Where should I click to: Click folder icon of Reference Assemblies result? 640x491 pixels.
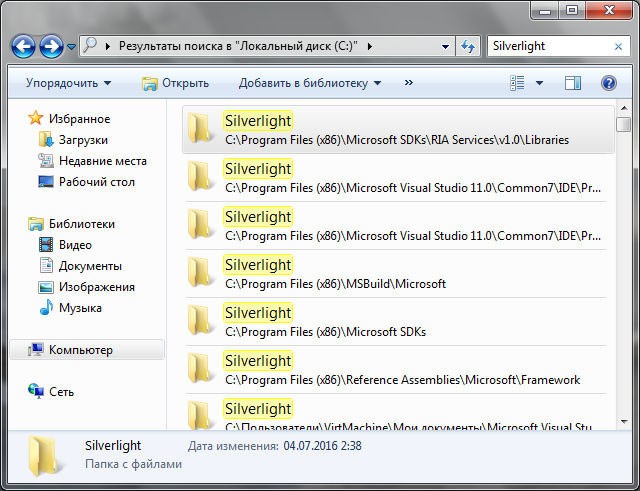[200, 368]
